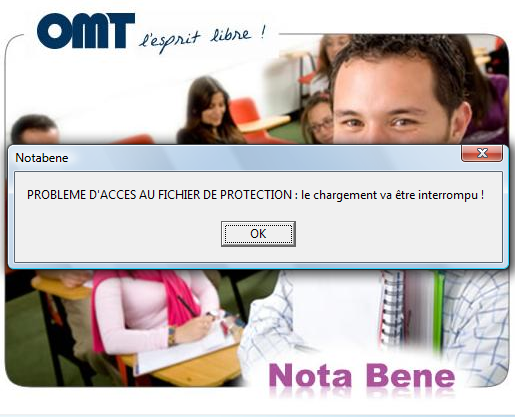515x417 pixels.
Task: Click the dark-haired woman looking down
Action: click(x=208, y=112)
